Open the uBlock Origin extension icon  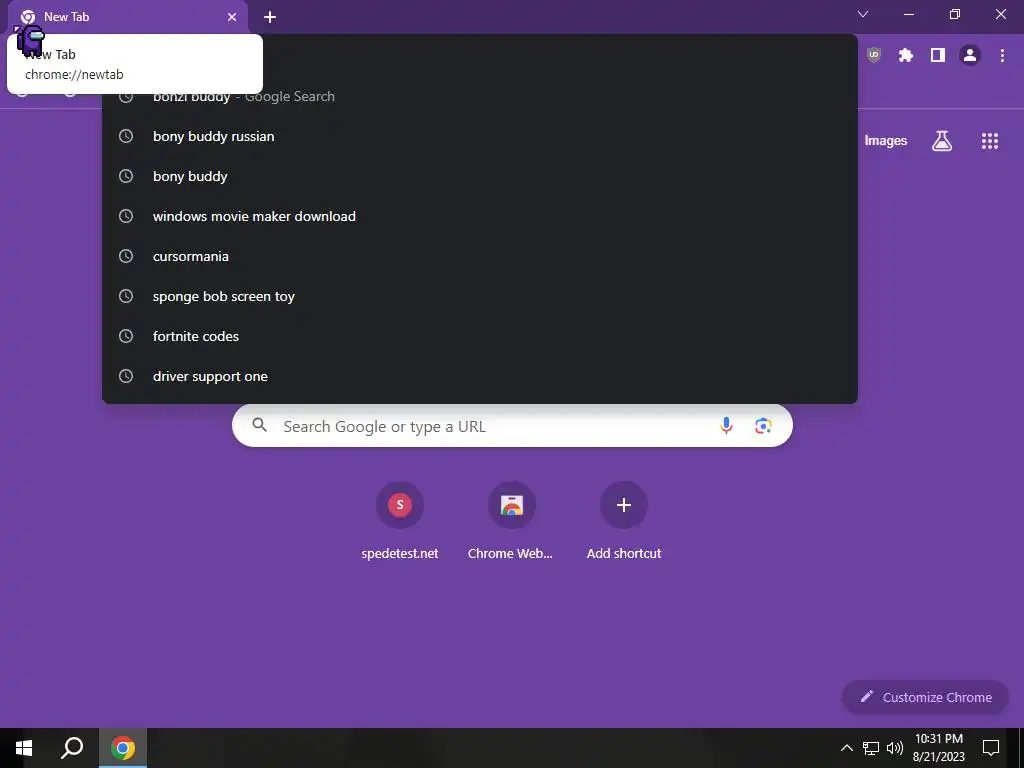(x=874, y=55)
